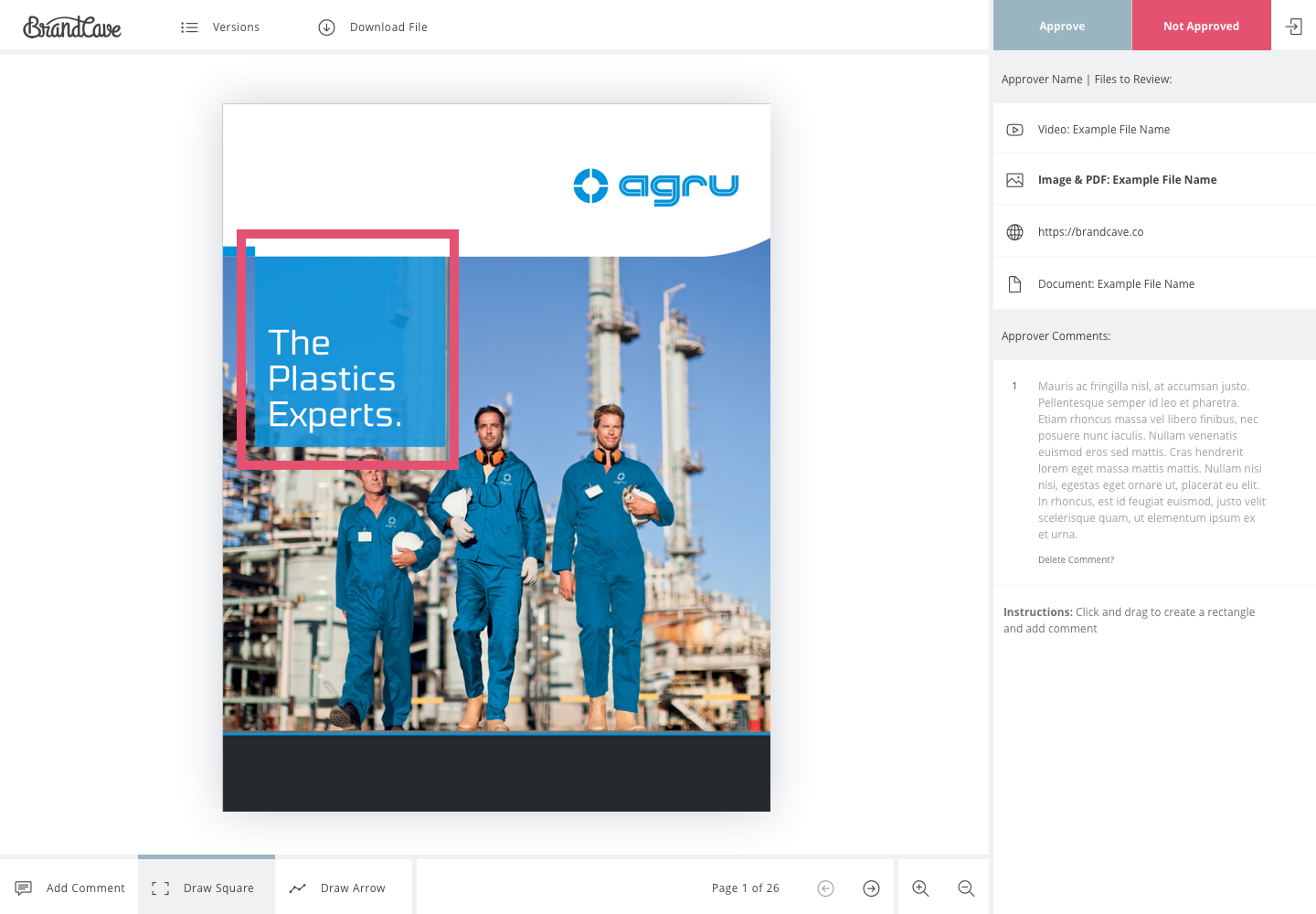The width and height of the screenshot is (1316, 914).
Task: Select 'Video: Example File Name' for review
Action: point(1104,129)
